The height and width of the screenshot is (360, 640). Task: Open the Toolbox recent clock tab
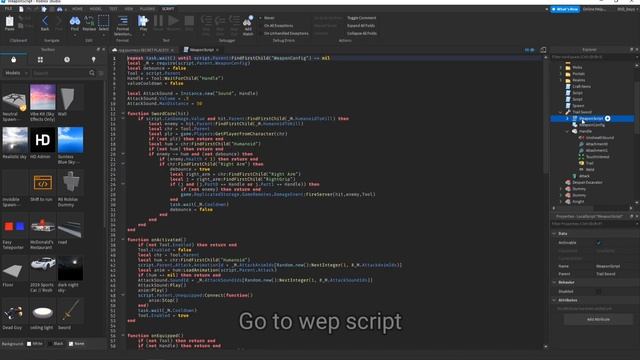67,60
